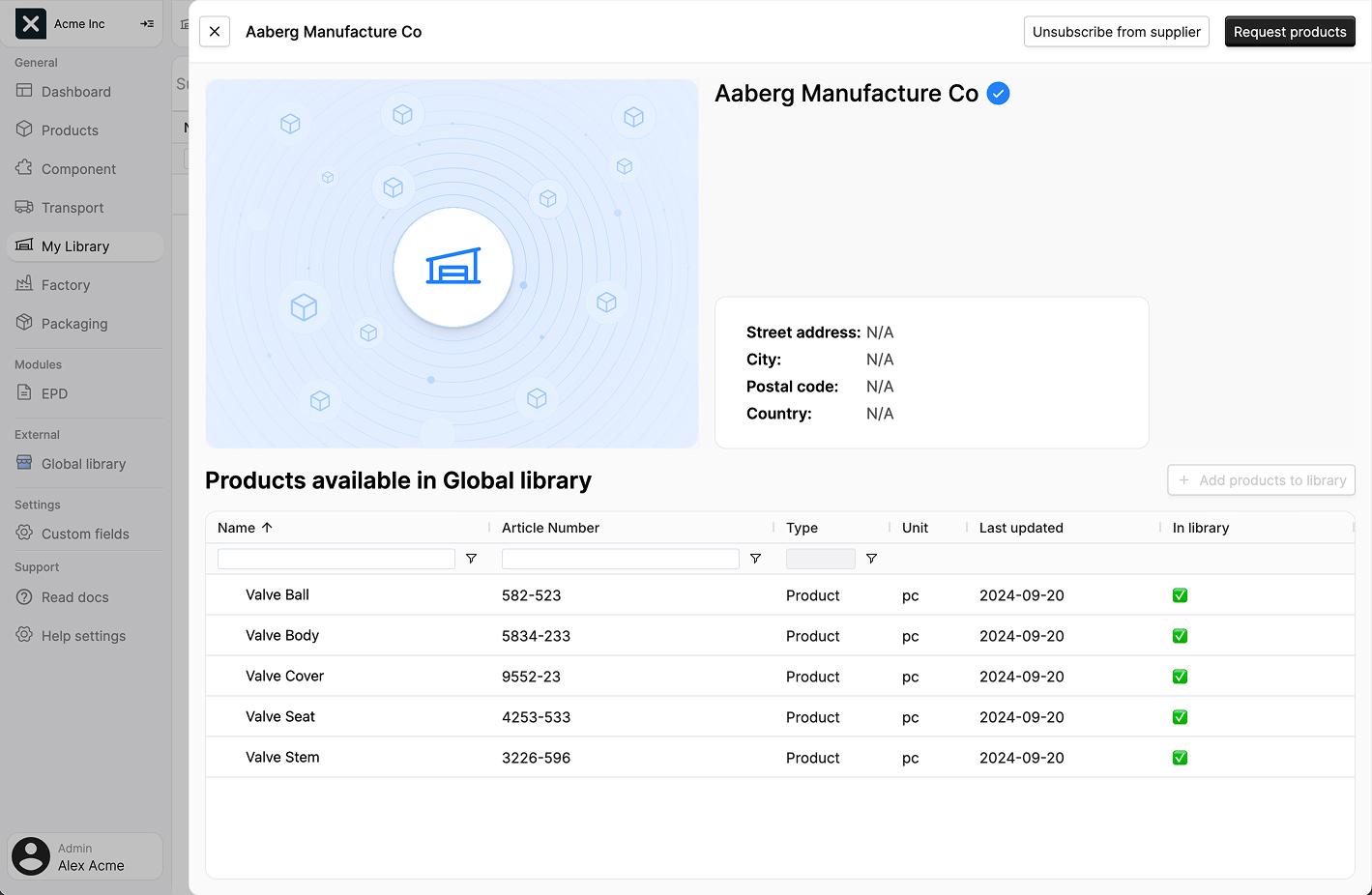The width and height of the screenshot is (1372, 895).
Task: Sort by the Unit column header
Action: [915, 528]
